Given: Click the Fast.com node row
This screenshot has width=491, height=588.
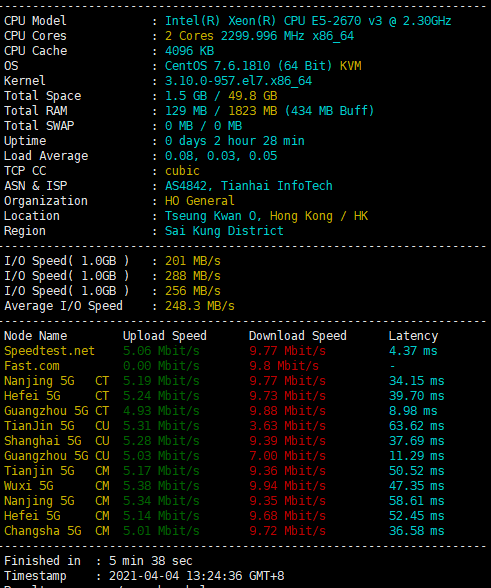Looking at the screenshot, I should [x=224, y=366].
